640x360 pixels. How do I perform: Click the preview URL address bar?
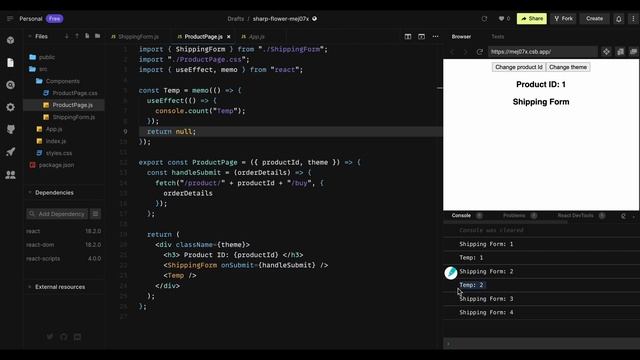[542, 52]
